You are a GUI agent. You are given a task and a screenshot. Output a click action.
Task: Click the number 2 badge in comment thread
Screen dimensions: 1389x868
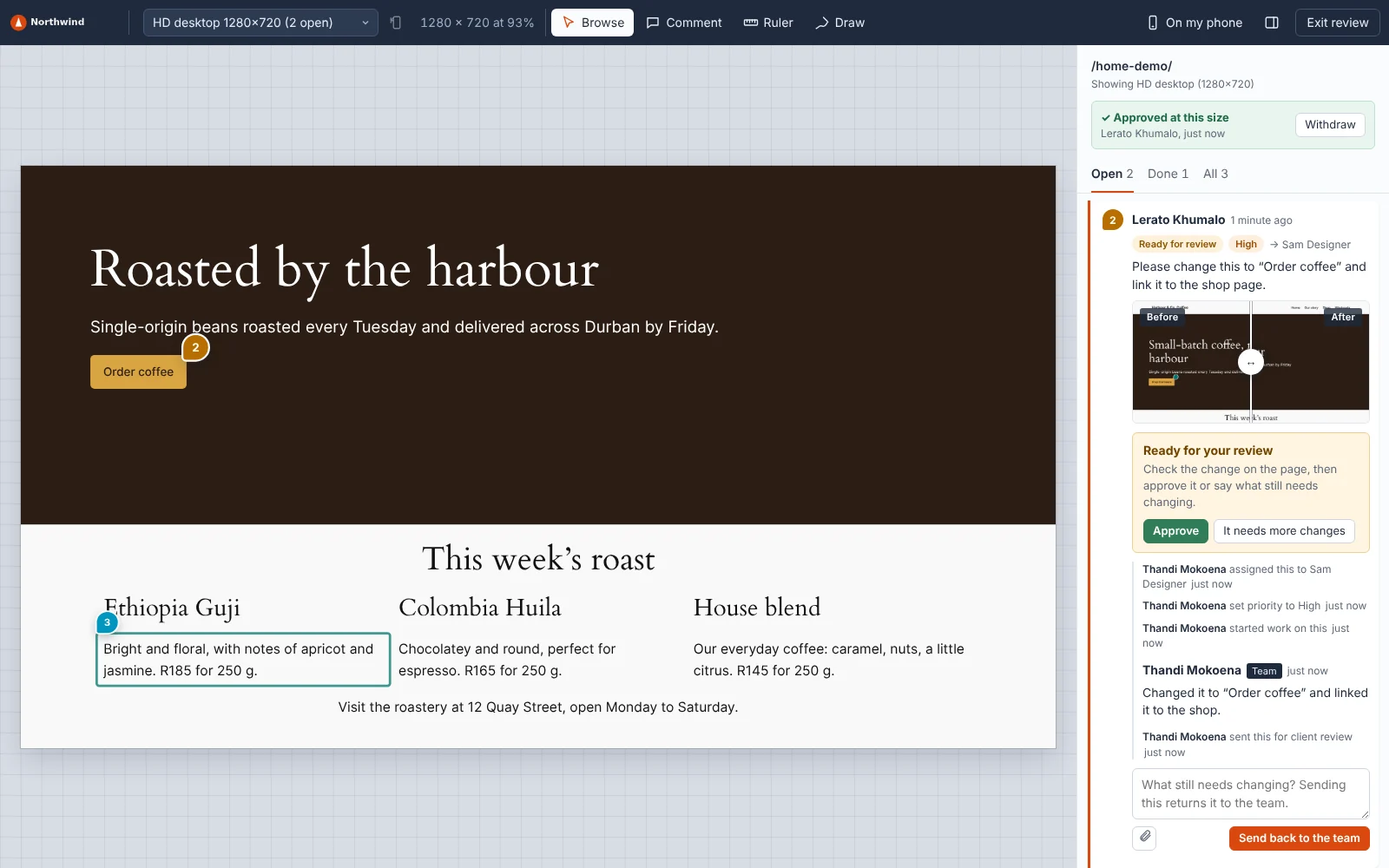tap(1112, 220)
